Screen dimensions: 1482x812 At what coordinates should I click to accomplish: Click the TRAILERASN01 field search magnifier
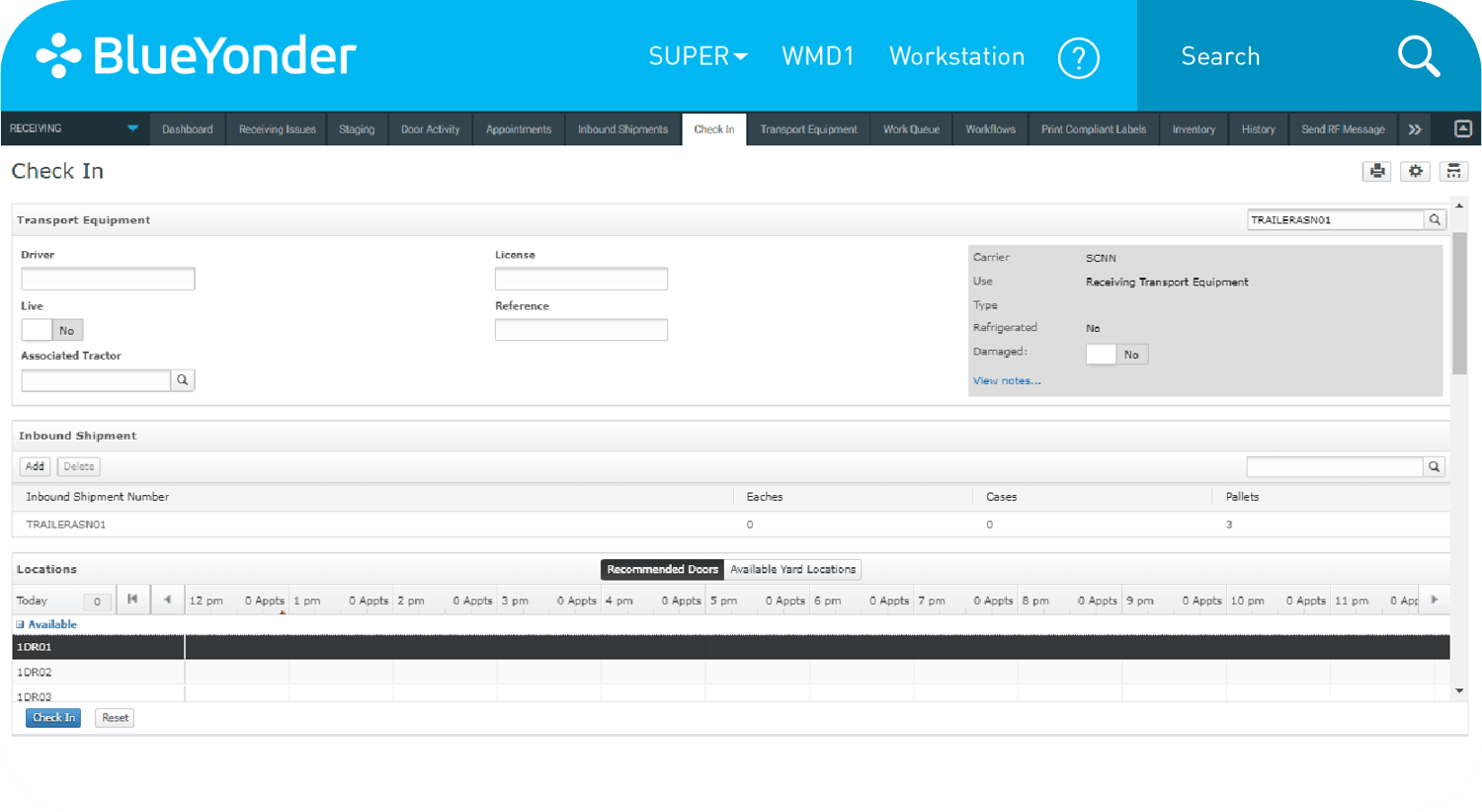point(1434,219)
